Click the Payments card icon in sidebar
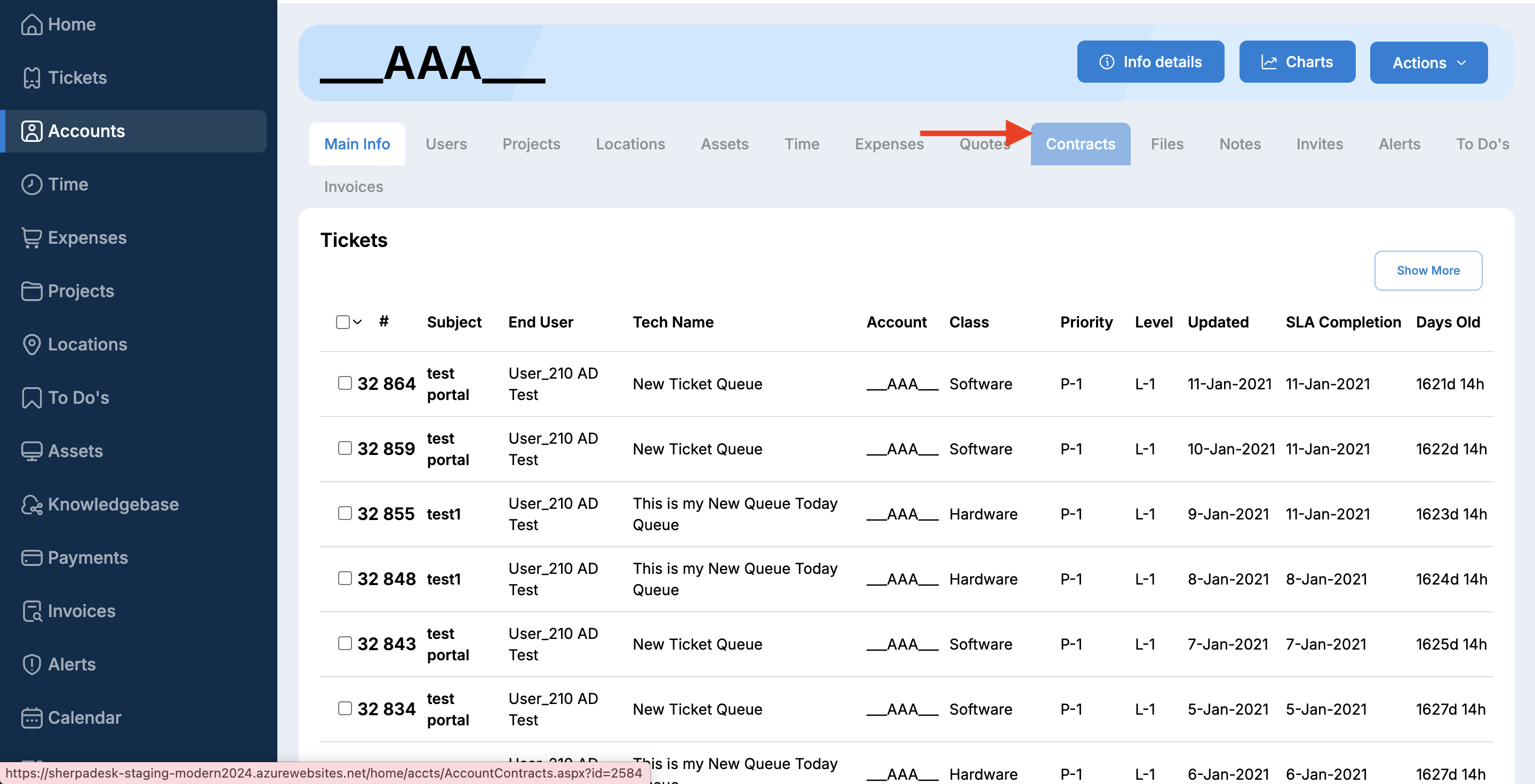This screenshot has width=1535, height=784. coord(31,558)
